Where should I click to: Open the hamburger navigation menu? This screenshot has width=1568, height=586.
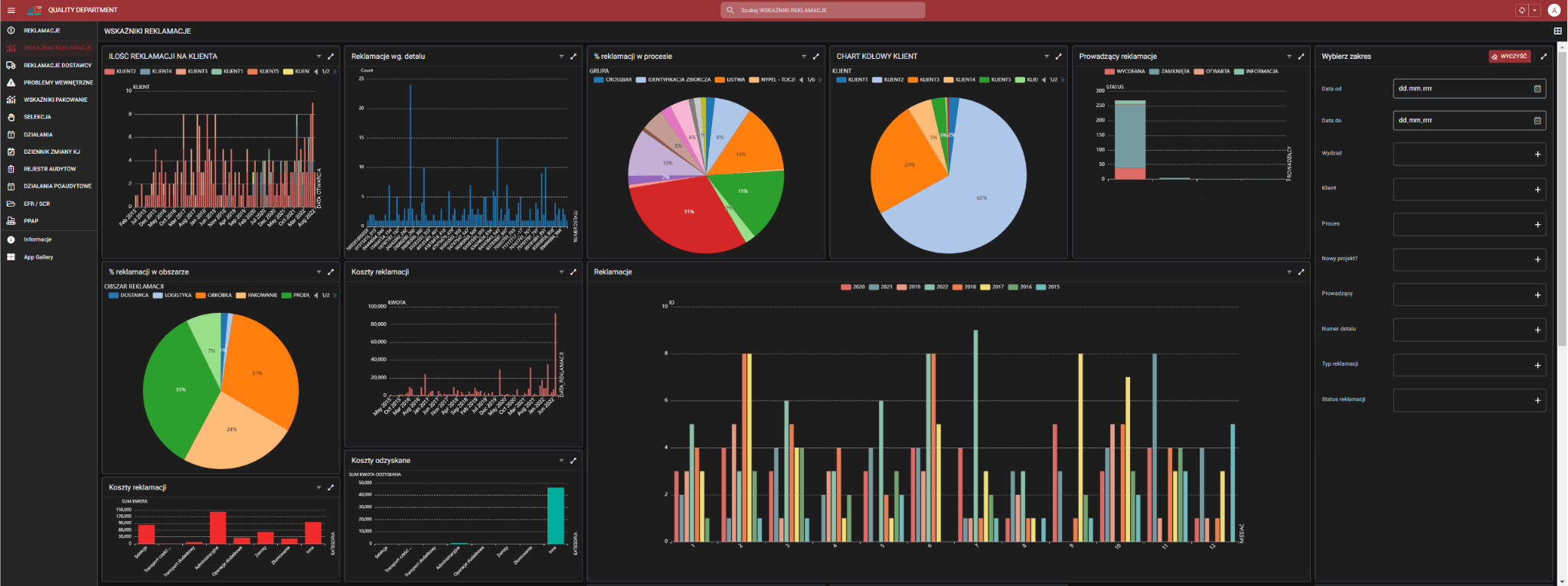click(x=11, y=10)
